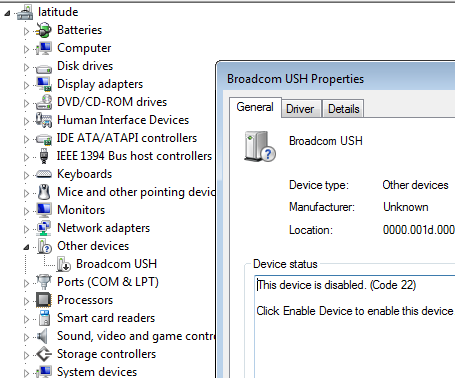Click the 'Other devices' device type value
Viewport: 455px width, 378px height.
(x=415, y=185)
